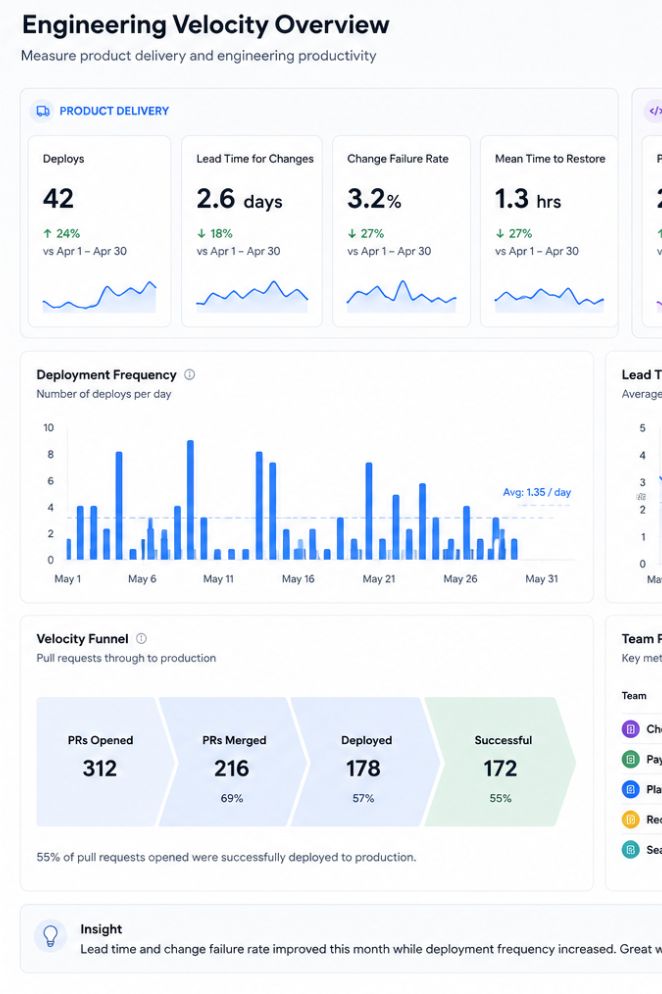Screen dimensions: 662x994
Task: Click the 'Team' column header
Action: pyautogui.click(x=634, y=695)
